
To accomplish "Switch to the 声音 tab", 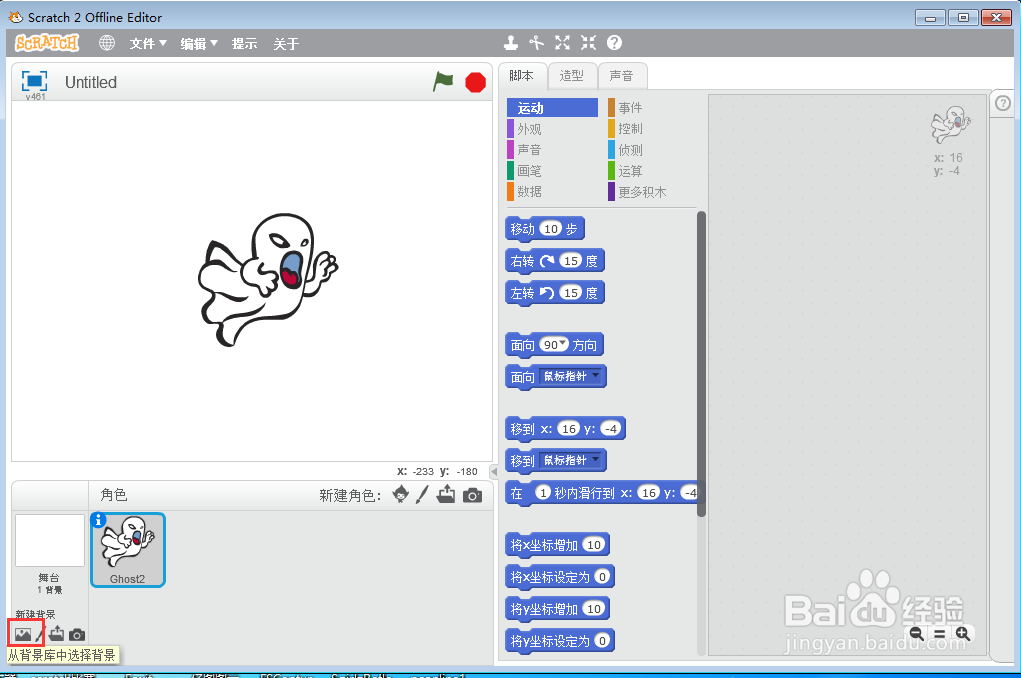I will (x=622, y=76).
